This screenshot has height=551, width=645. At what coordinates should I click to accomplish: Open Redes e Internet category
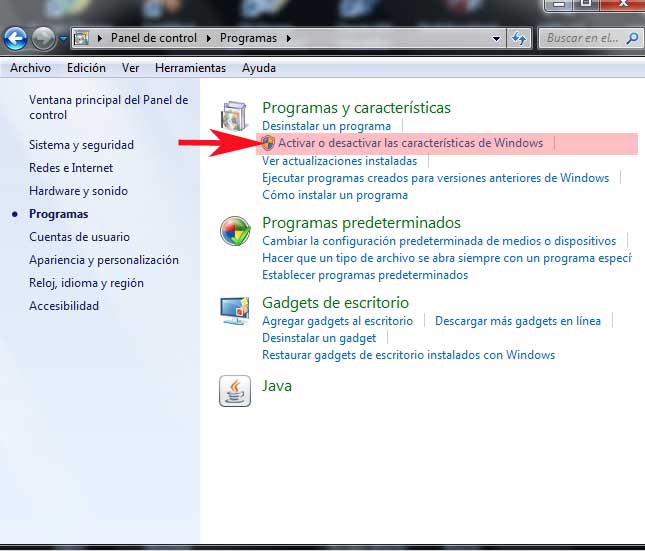(71, 168)
